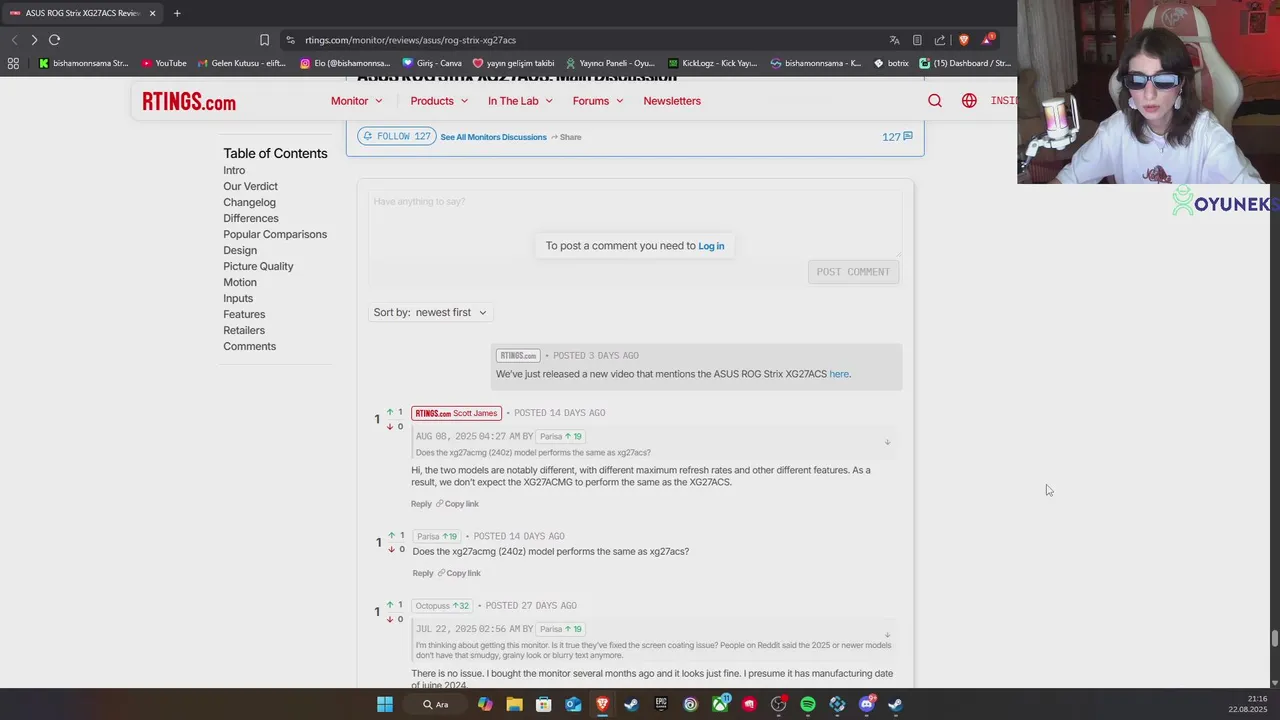Expand quoted comment in Scott James's reply

887,442
